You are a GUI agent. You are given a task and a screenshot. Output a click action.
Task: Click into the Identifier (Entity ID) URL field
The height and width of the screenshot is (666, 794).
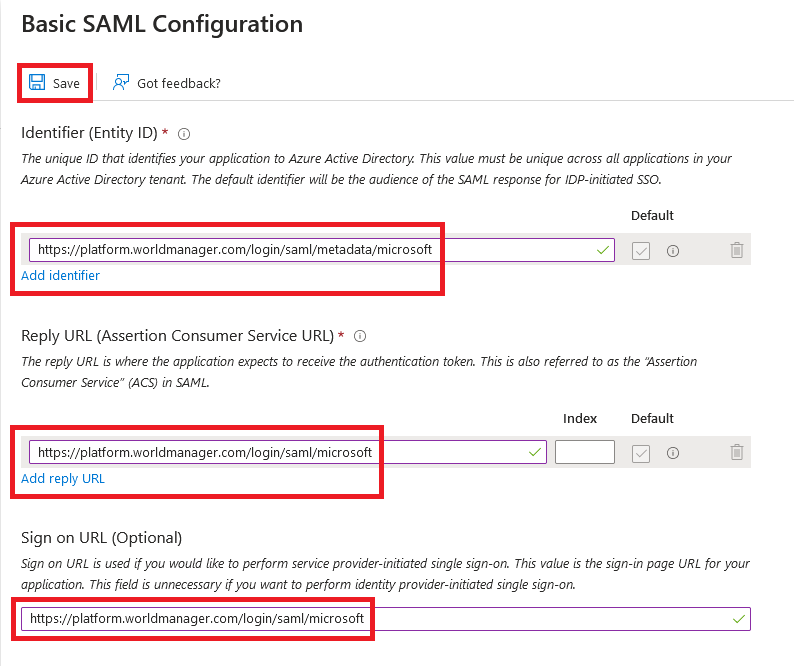[322, 250]
